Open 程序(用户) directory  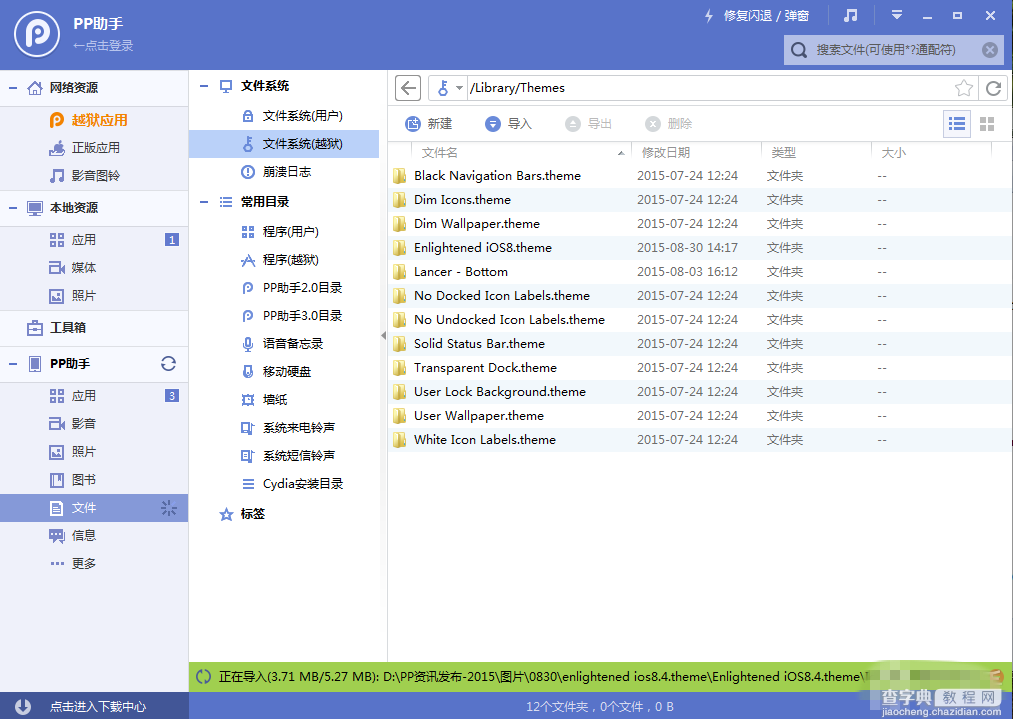pyautogui.click(x=284, y=231)
